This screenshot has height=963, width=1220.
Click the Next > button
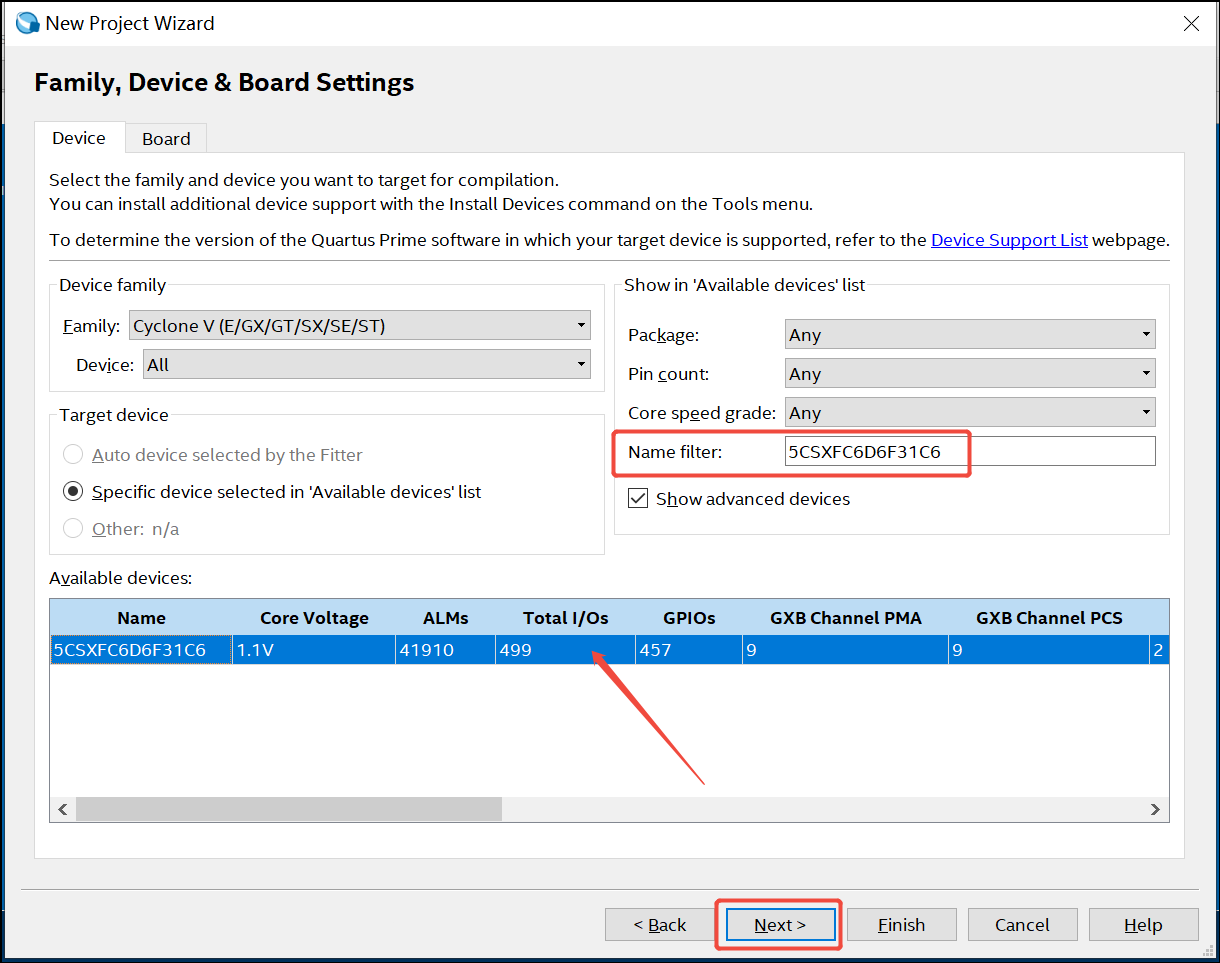point(780,925)
